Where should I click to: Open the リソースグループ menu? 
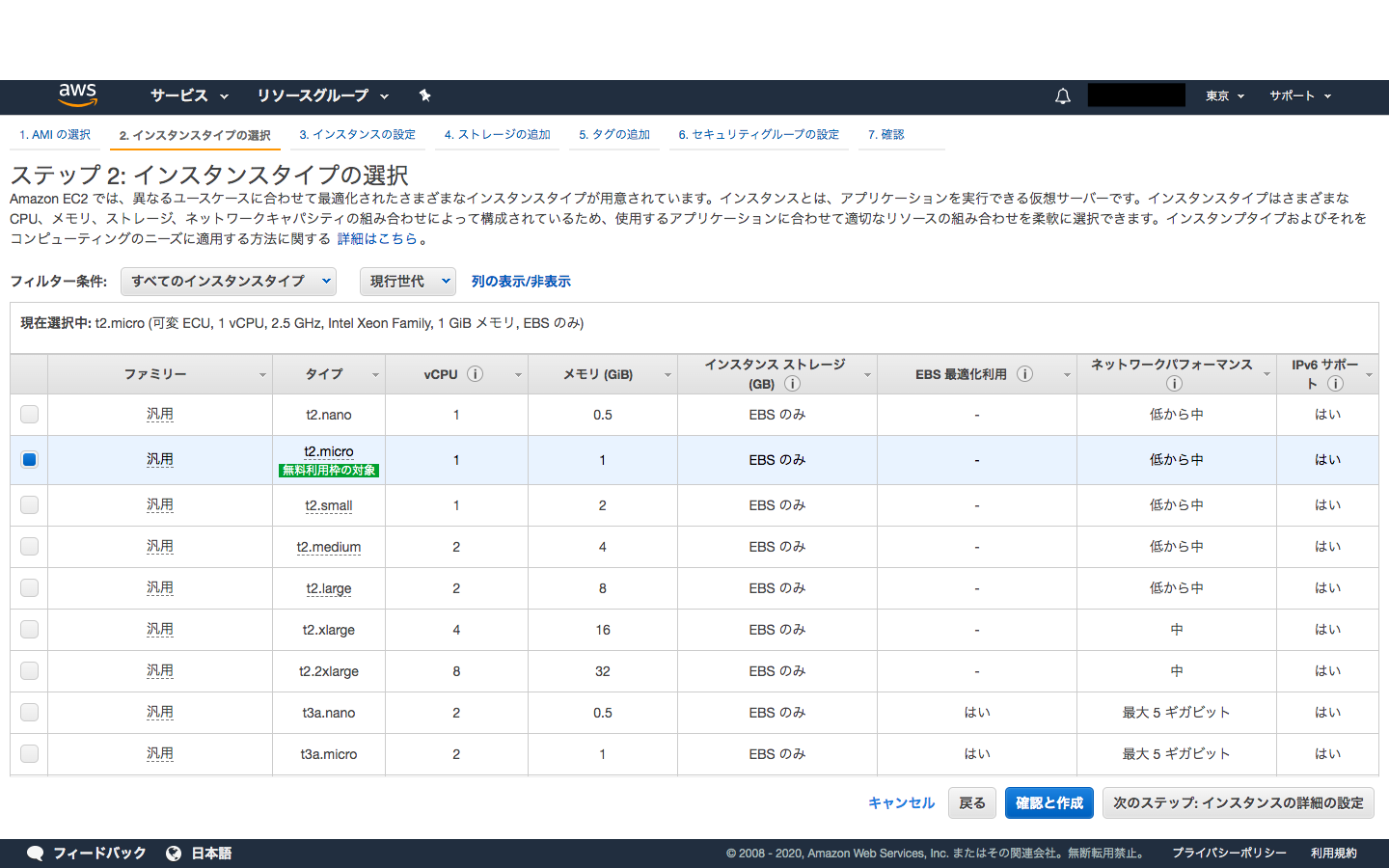322,95
